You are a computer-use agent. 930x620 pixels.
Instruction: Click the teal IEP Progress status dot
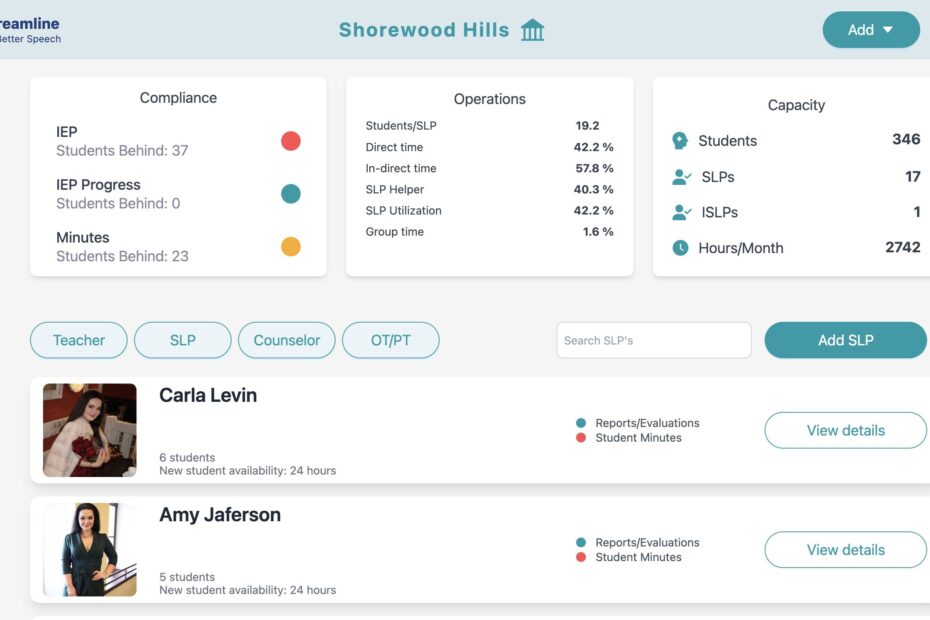[x=291, y=194]
